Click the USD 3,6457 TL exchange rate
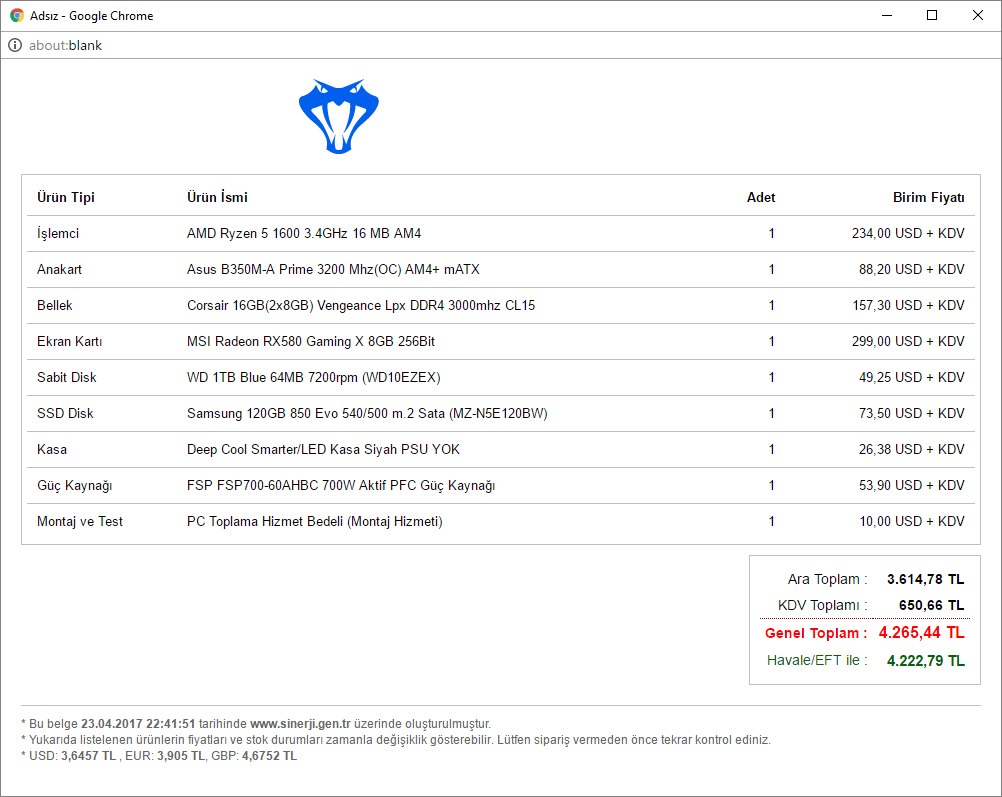The height and width of the screenshot is (797, 1002). [x=73, y=756]
